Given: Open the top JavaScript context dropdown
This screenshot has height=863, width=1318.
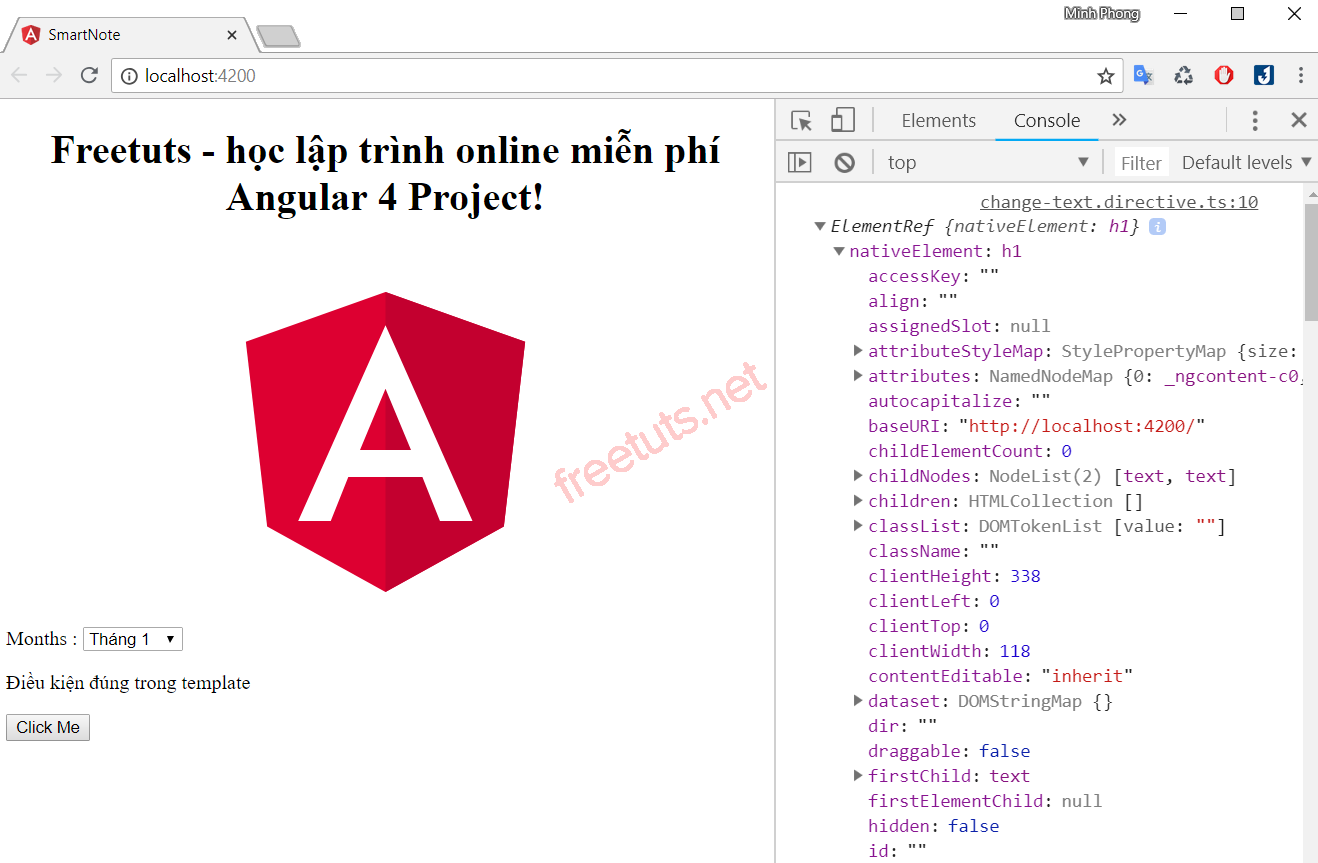Looking at the screenshot, I should pos(987,162).
